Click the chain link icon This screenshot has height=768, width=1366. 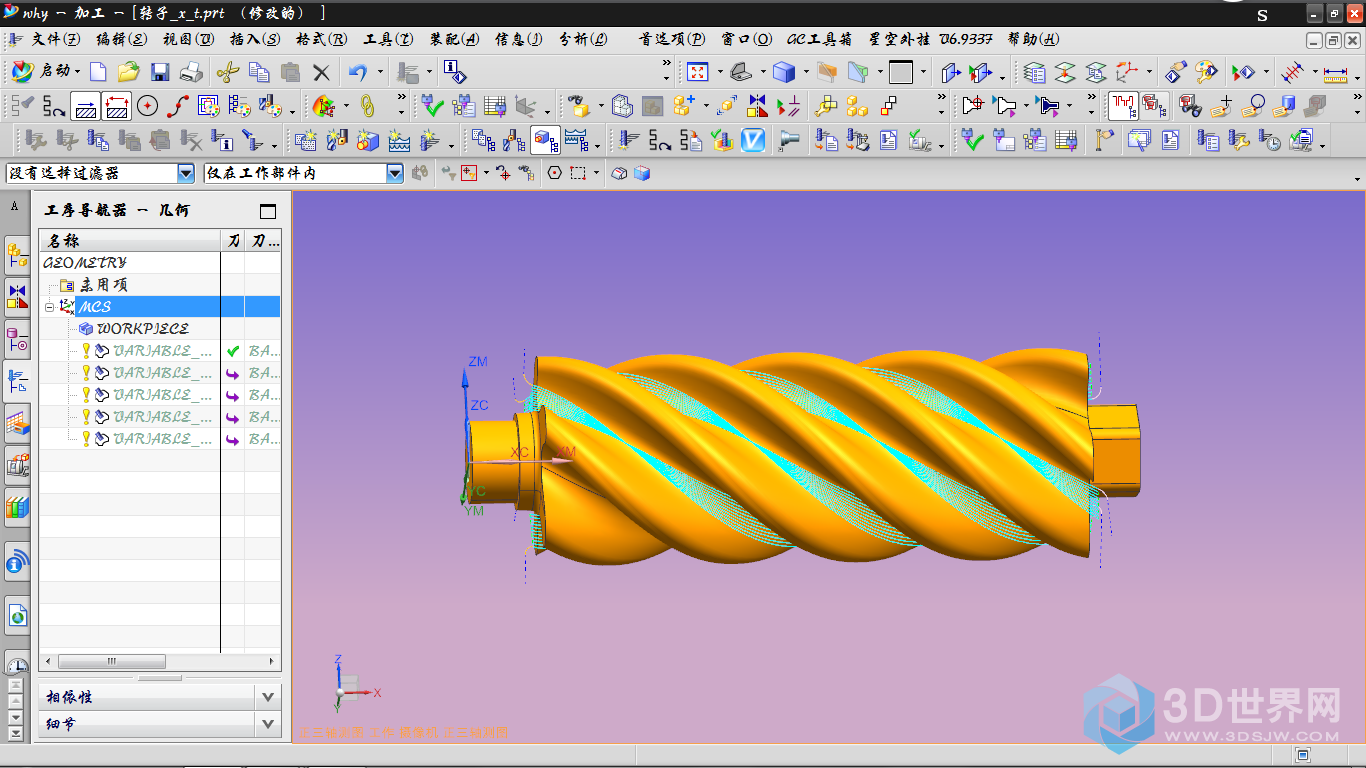(367, 106)
